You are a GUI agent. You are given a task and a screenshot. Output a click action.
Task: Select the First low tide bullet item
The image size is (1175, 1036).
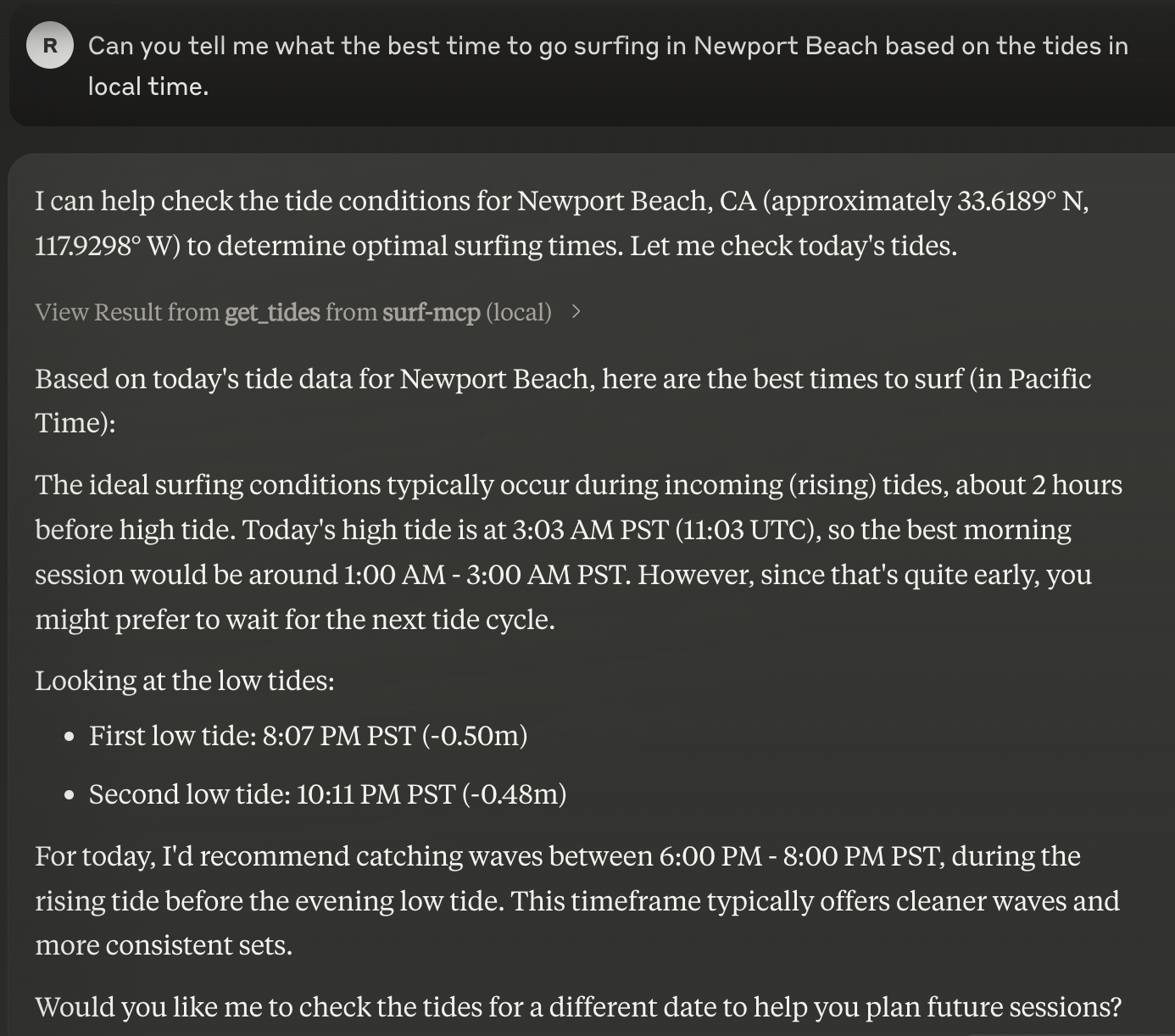click(308, 735)
